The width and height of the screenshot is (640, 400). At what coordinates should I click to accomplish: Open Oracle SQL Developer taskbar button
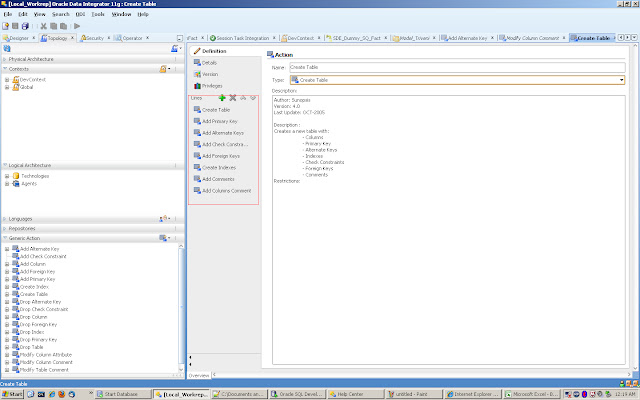click(x=298, y=394)
